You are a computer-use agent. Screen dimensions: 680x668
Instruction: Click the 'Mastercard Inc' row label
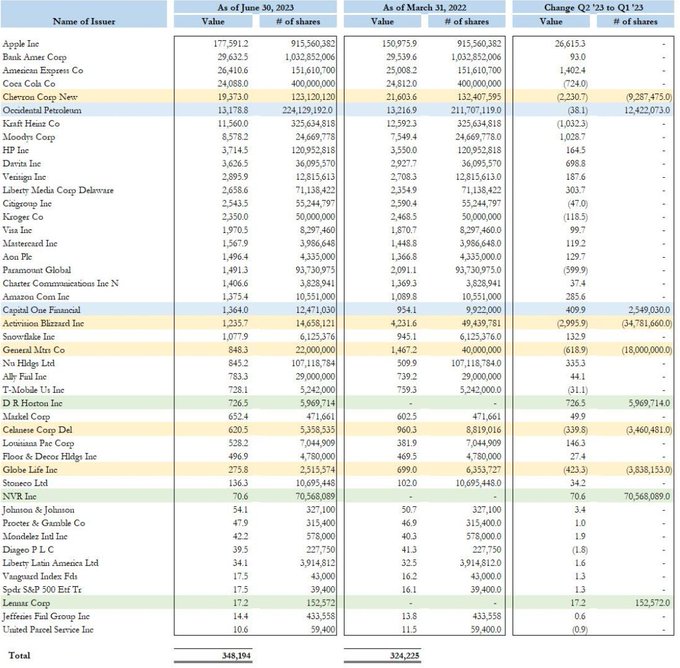click(30, 243)
